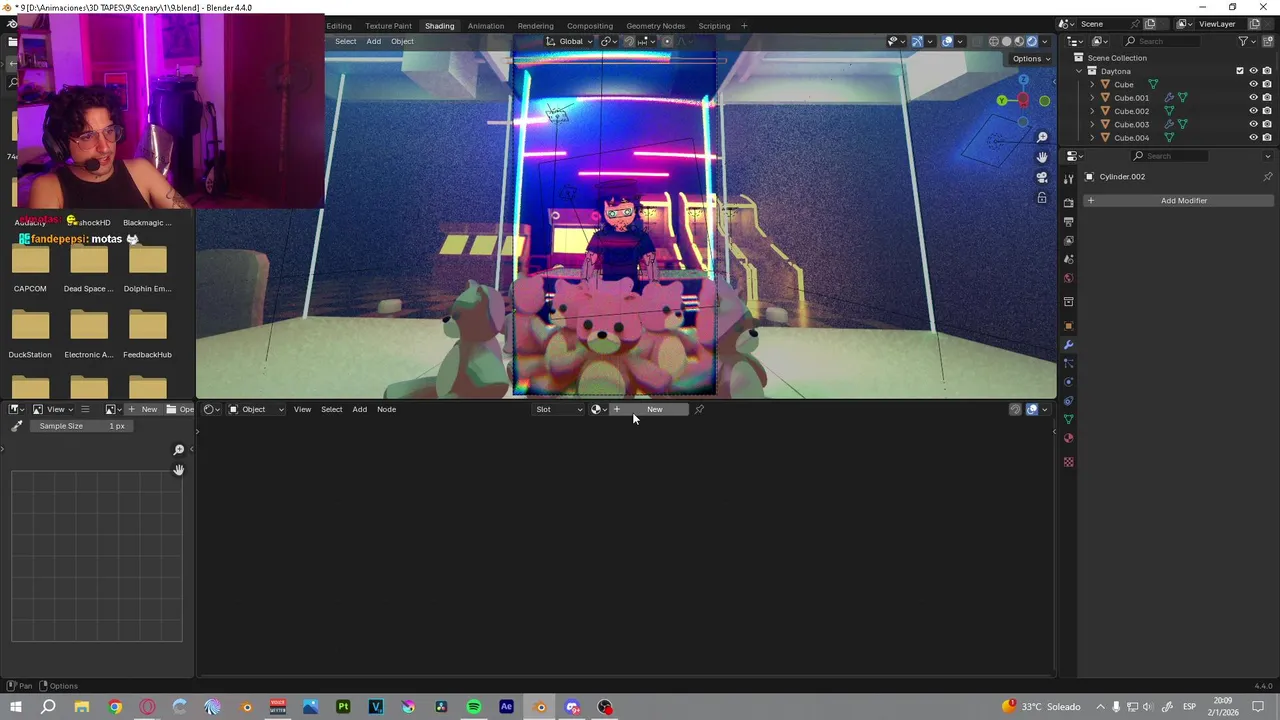This screenshot has height=720, width=1280.
Task: Adjust the Sample Size field
Action: [83, 426]
